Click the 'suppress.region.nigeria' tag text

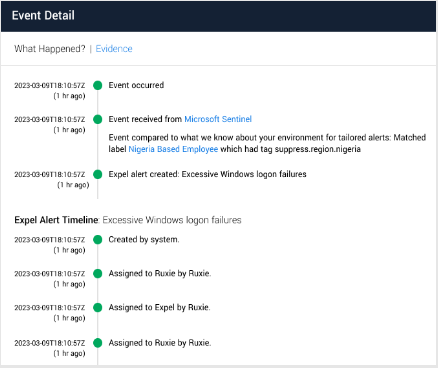click(x=318, y=149)
